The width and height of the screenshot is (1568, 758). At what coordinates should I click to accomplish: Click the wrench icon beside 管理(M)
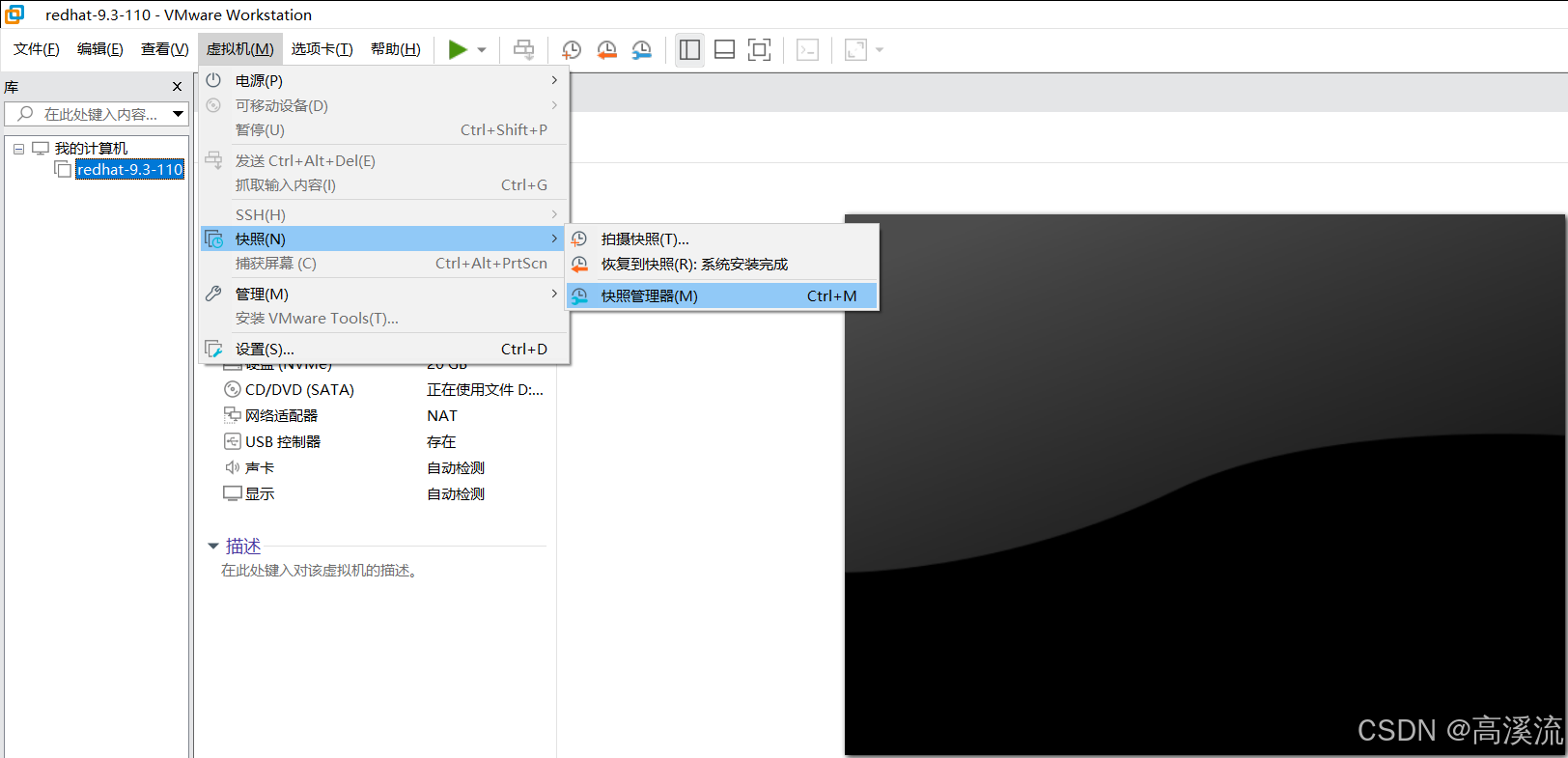point(213,294)
